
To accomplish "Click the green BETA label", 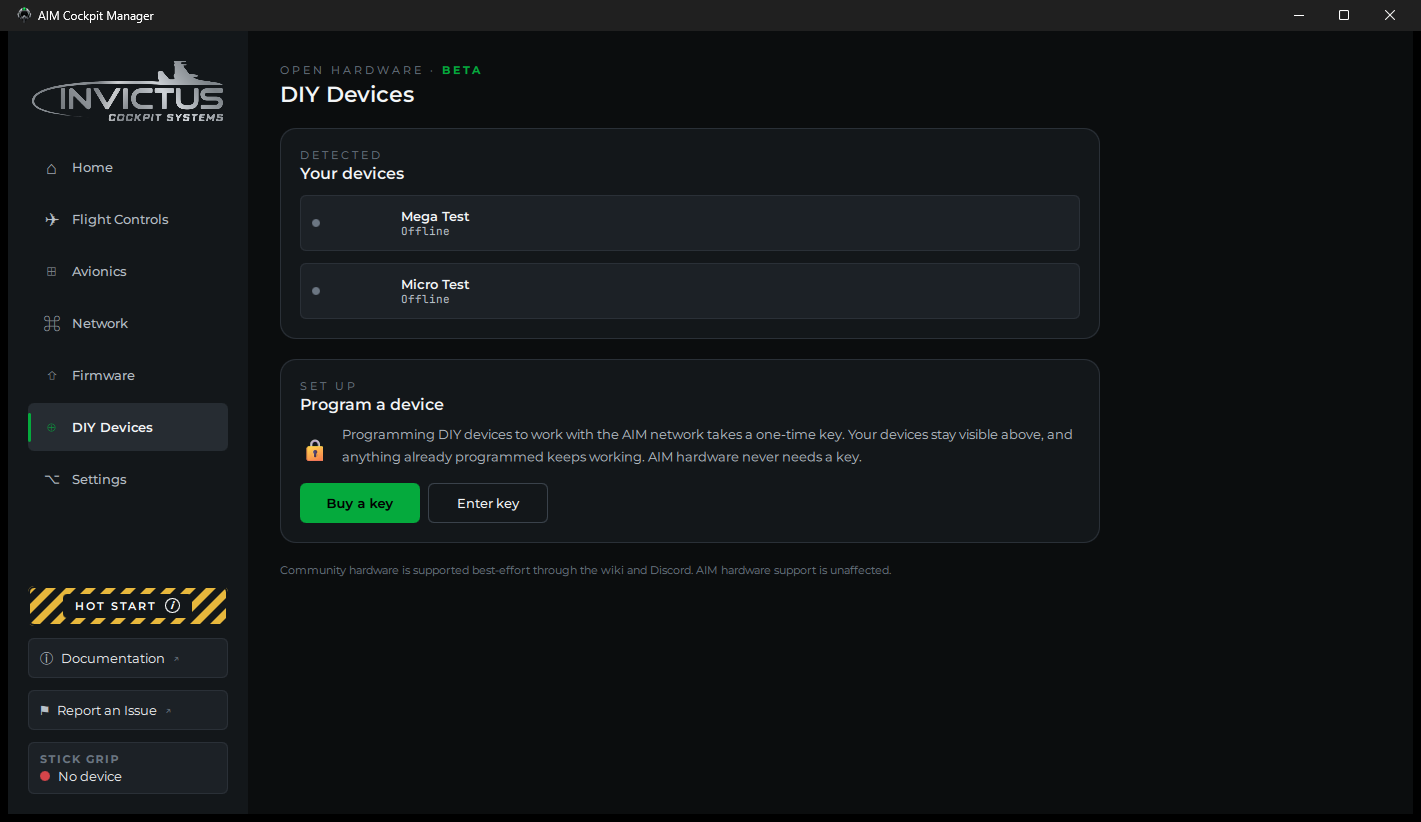I will 462,70.
